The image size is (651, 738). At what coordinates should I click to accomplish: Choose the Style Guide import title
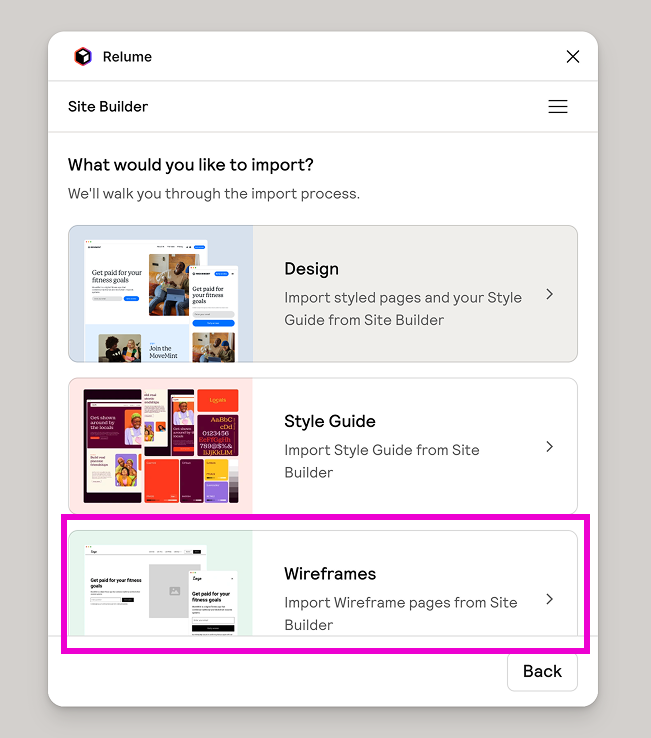click(x=330, y=421)
